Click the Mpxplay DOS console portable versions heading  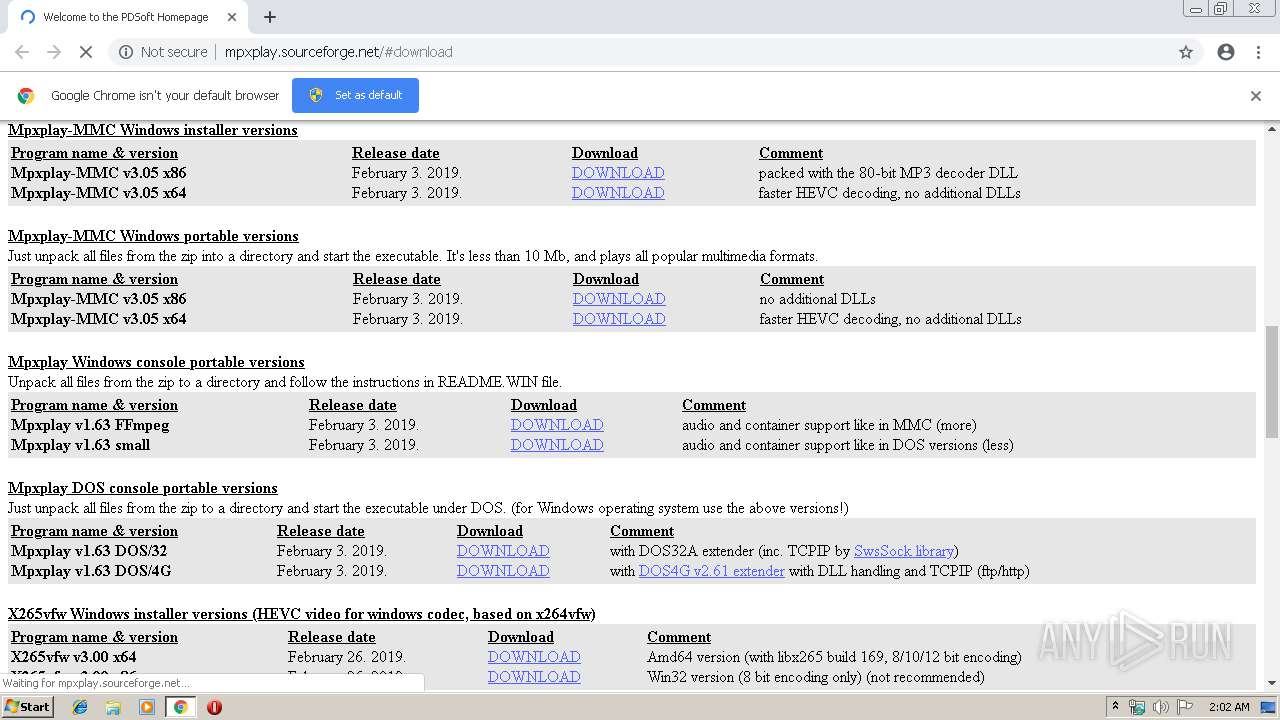143,488
